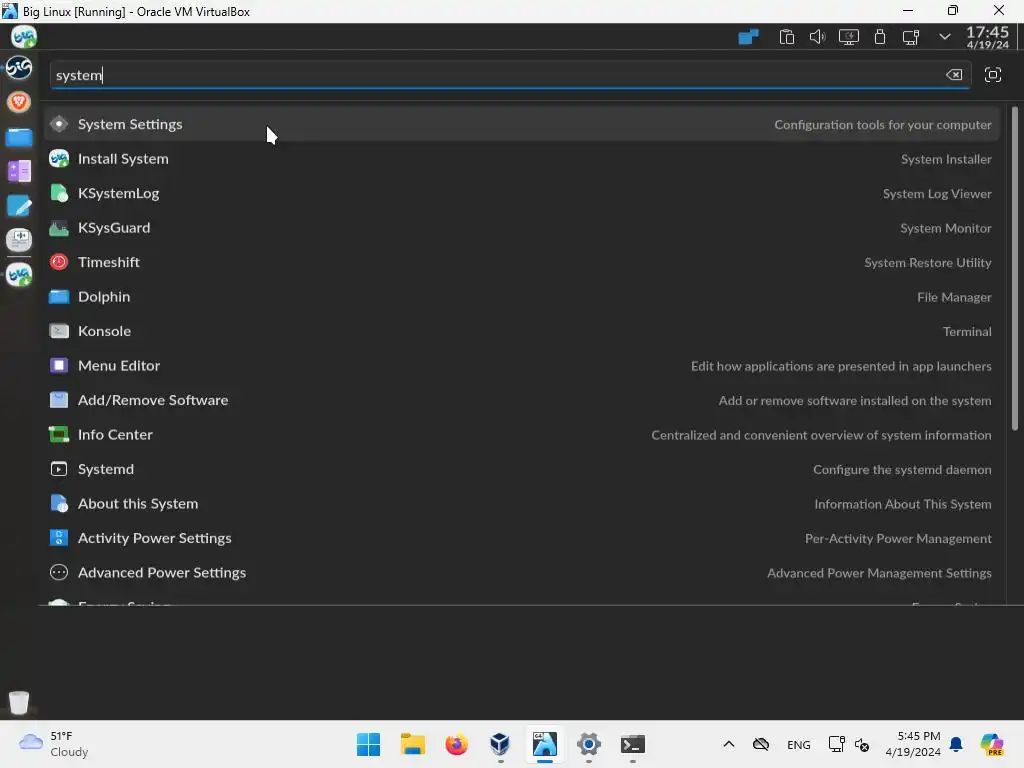Expand hidden tray icons chevron in Big Linux panel
The image size is (1024, 768).
coord(944,37)
